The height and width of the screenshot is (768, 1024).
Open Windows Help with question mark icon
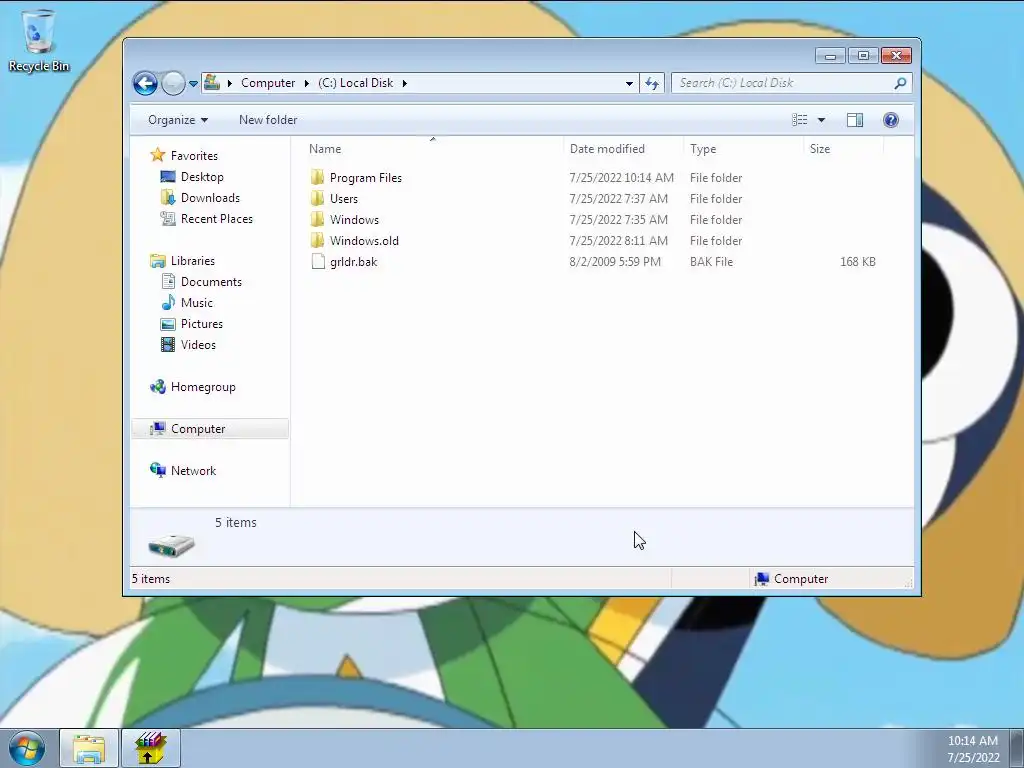coord(891,120)
